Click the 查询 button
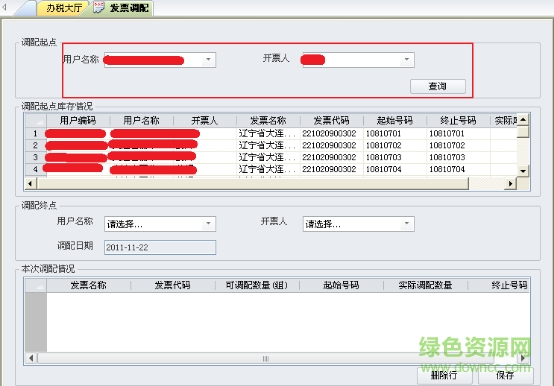The width and height of the screenshot is (554, 386). click(x=438, y=86)
